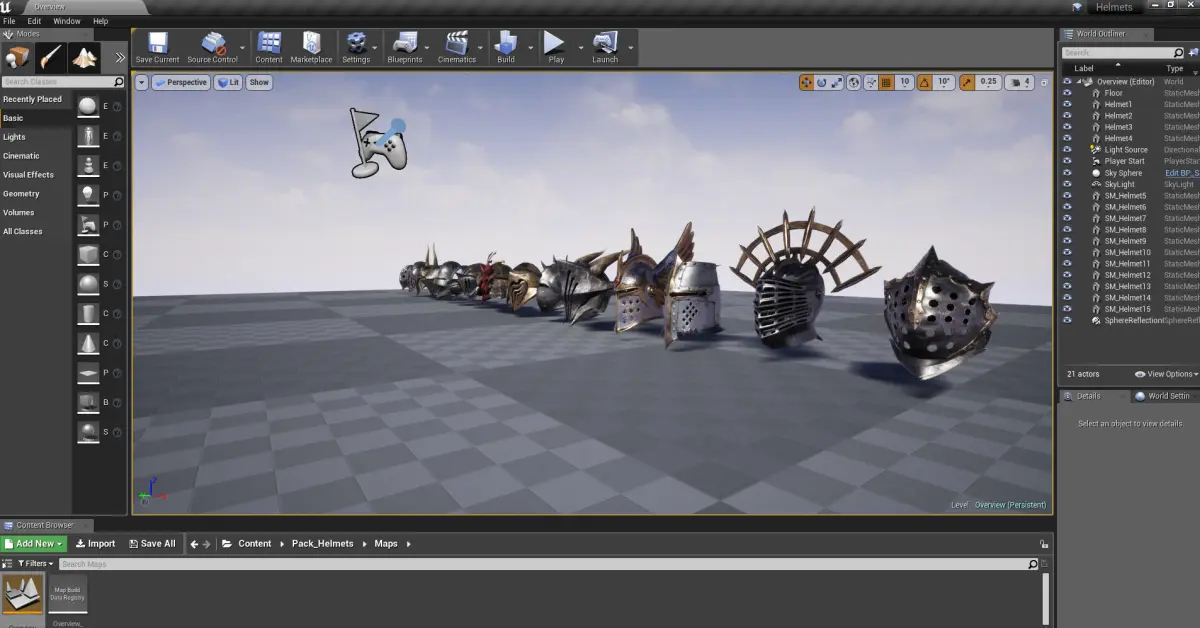Viewport: 1200px width, 628px height.
Task: Open Source Control from the toolbar
Action: tap(212, 47)
